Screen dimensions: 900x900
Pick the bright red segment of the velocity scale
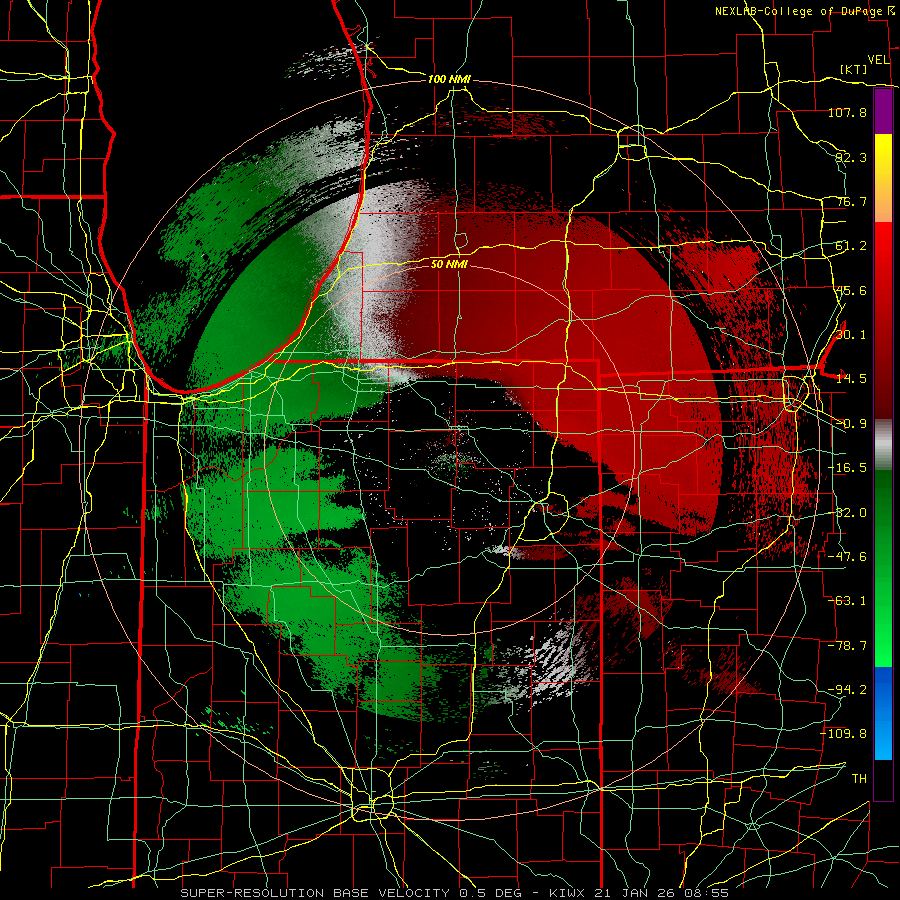(x=883, y=321)
